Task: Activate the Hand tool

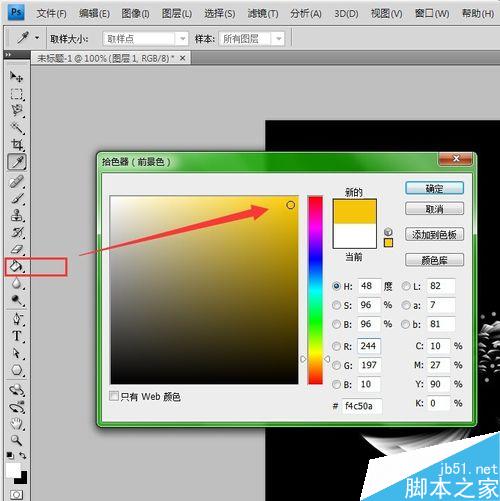Action: point(17,423)
